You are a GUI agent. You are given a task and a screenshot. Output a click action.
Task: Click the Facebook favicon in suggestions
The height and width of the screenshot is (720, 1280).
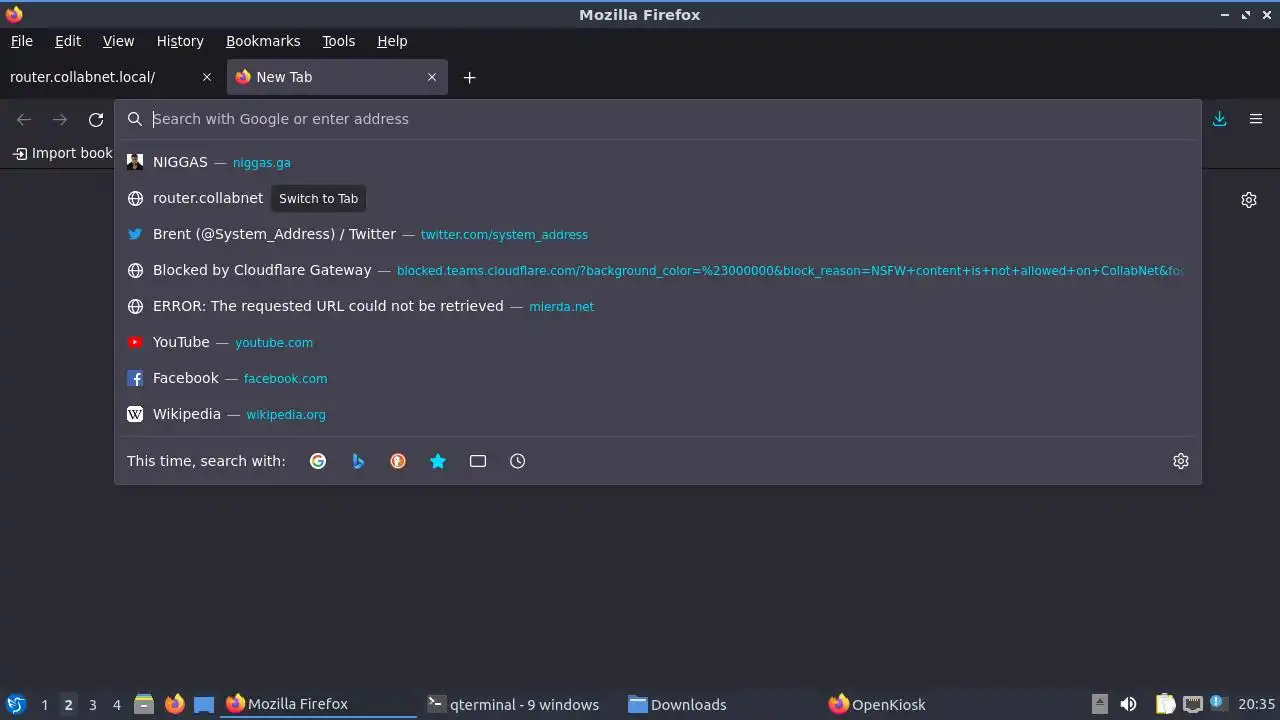click(135, 378)
